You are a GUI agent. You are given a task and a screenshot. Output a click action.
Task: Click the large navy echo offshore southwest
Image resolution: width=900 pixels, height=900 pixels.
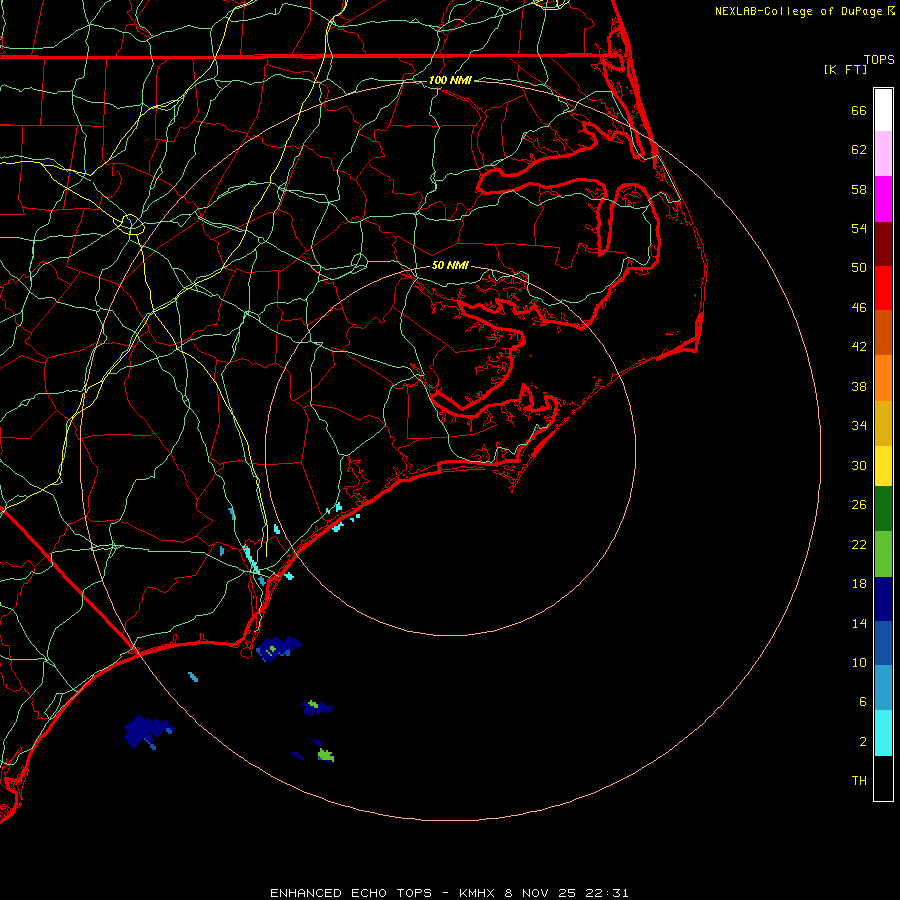pos(147,731)
